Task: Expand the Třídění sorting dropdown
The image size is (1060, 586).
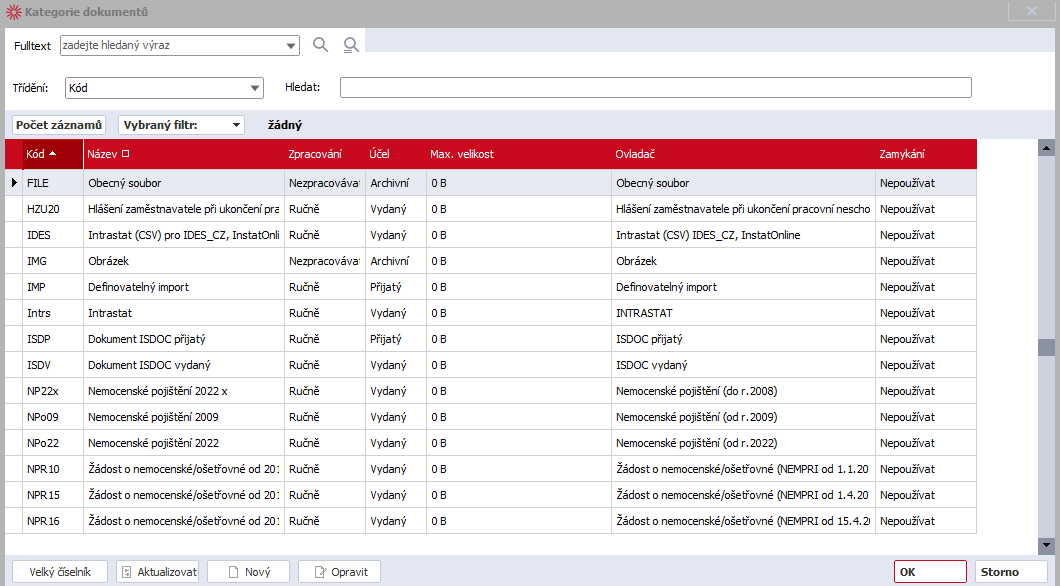Action: coord(254,88)
